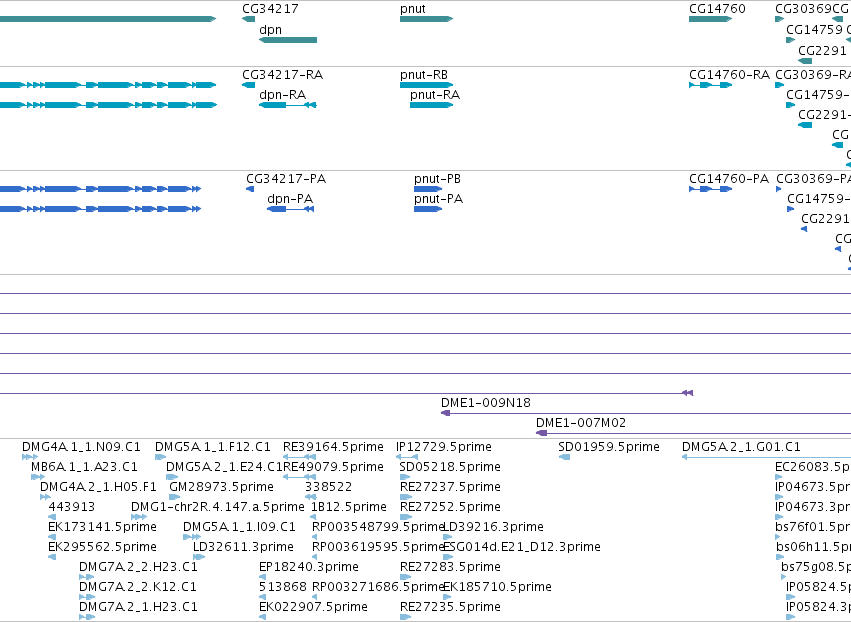851x622 pixels.
Task: Select the DMG5A.1_1.F12.C1 EST label
Action: tap(212, 447)
